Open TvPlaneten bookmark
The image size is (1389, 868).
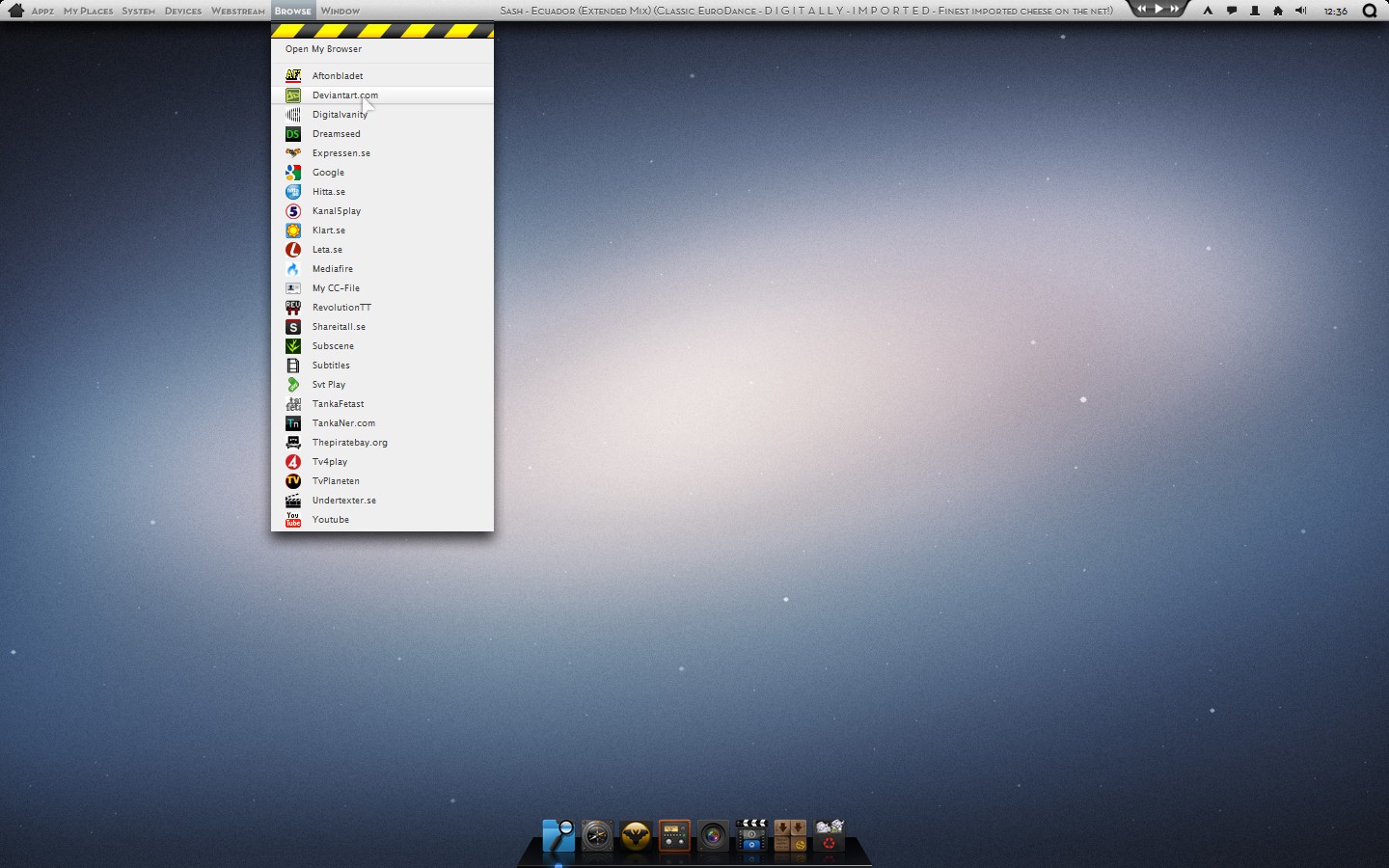[382, 481]
